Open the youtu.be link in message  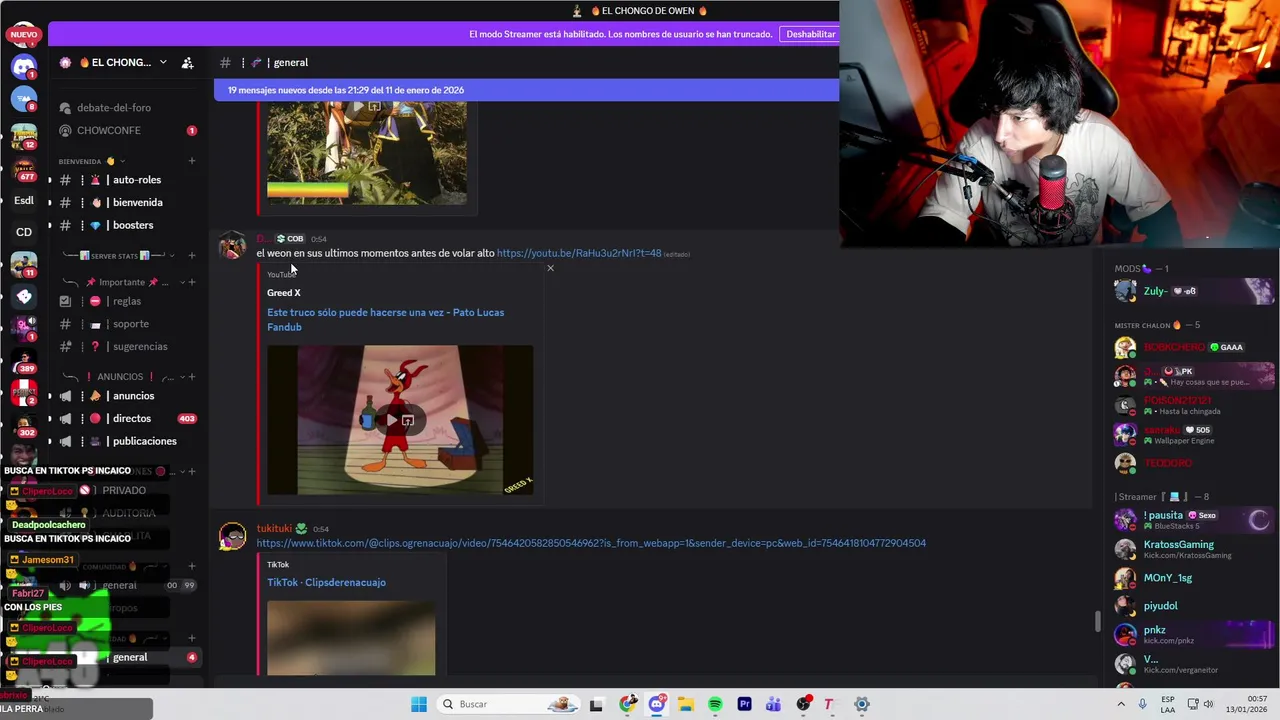point(579,253)
